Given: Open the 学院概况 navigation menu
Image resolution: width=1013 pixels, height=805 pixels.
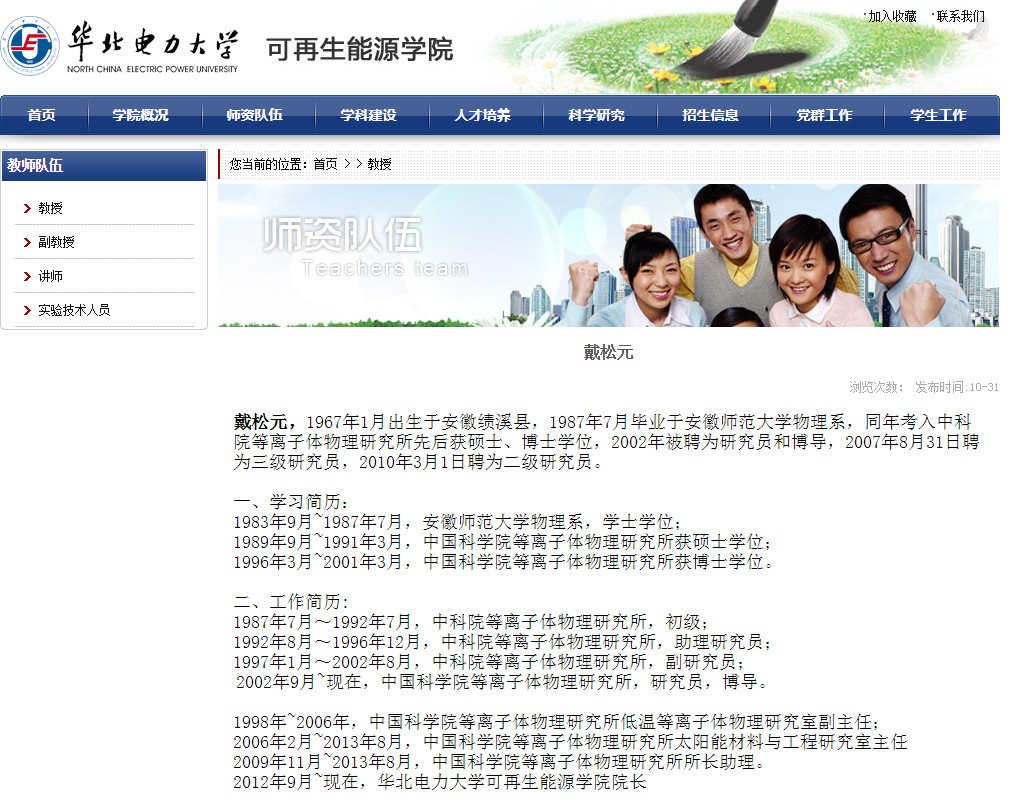Looking at the screenshot, I should point(141,115).
